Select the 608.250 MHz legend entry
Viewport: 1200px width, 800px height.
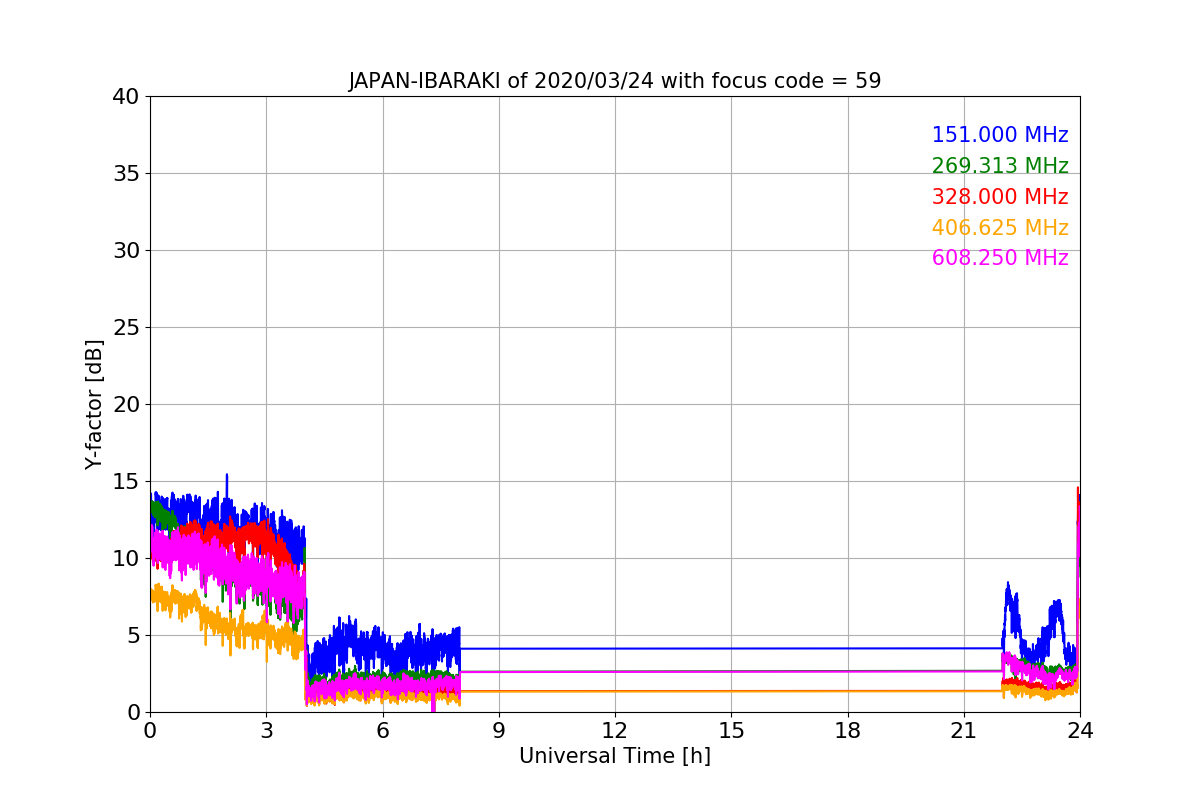pyautogui.click(x=1000, y=258)
